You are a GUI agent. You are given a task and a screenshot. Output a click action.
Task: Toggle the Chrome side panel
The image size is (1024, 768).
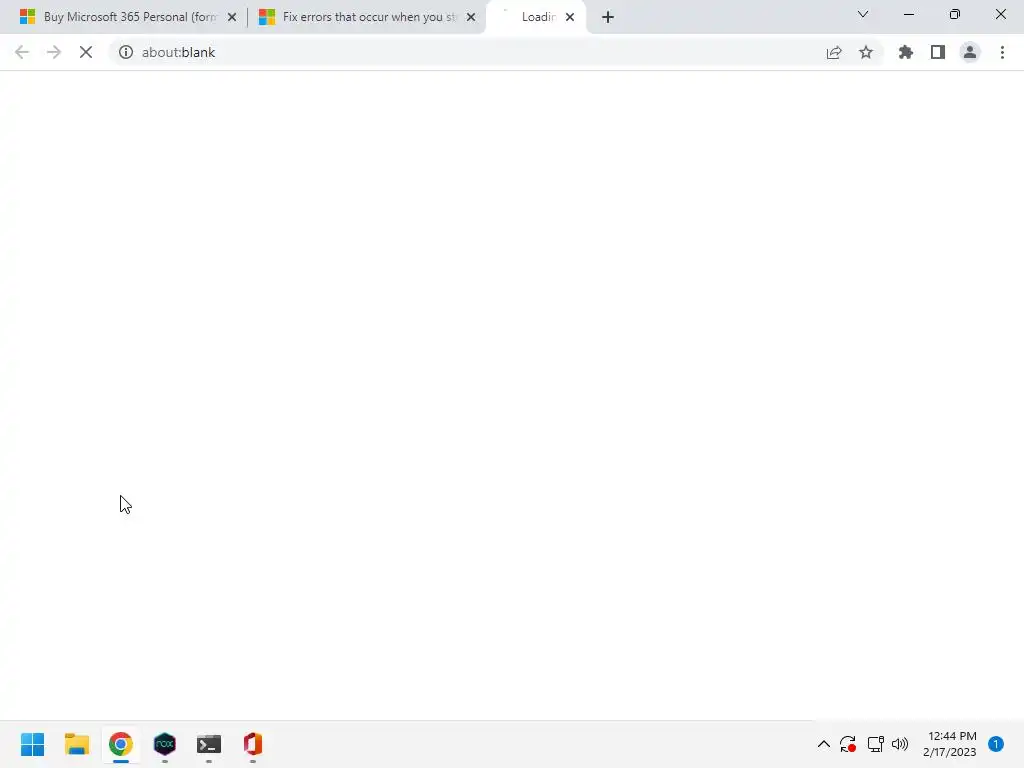pos(938,52)
